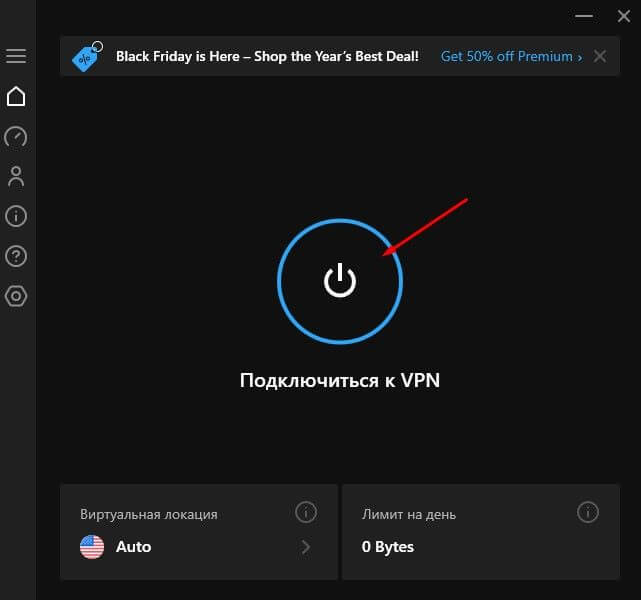The height and width of the screenshot is (600, 641).
Task: Open the speed gauge icon in the sidebar
Action: coord(16,137)
